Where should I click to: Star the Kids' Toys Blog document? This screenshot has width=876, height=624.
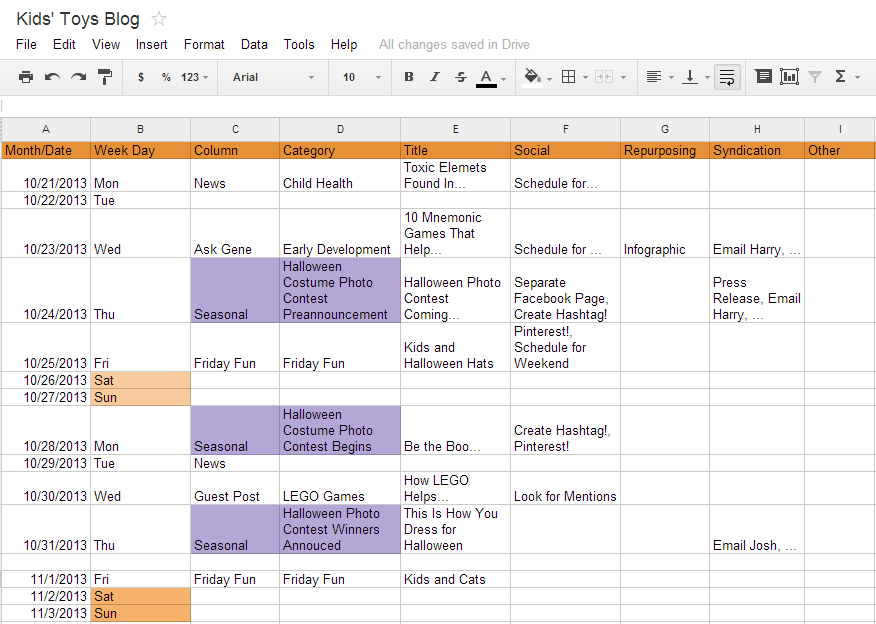tap(159, 19)
